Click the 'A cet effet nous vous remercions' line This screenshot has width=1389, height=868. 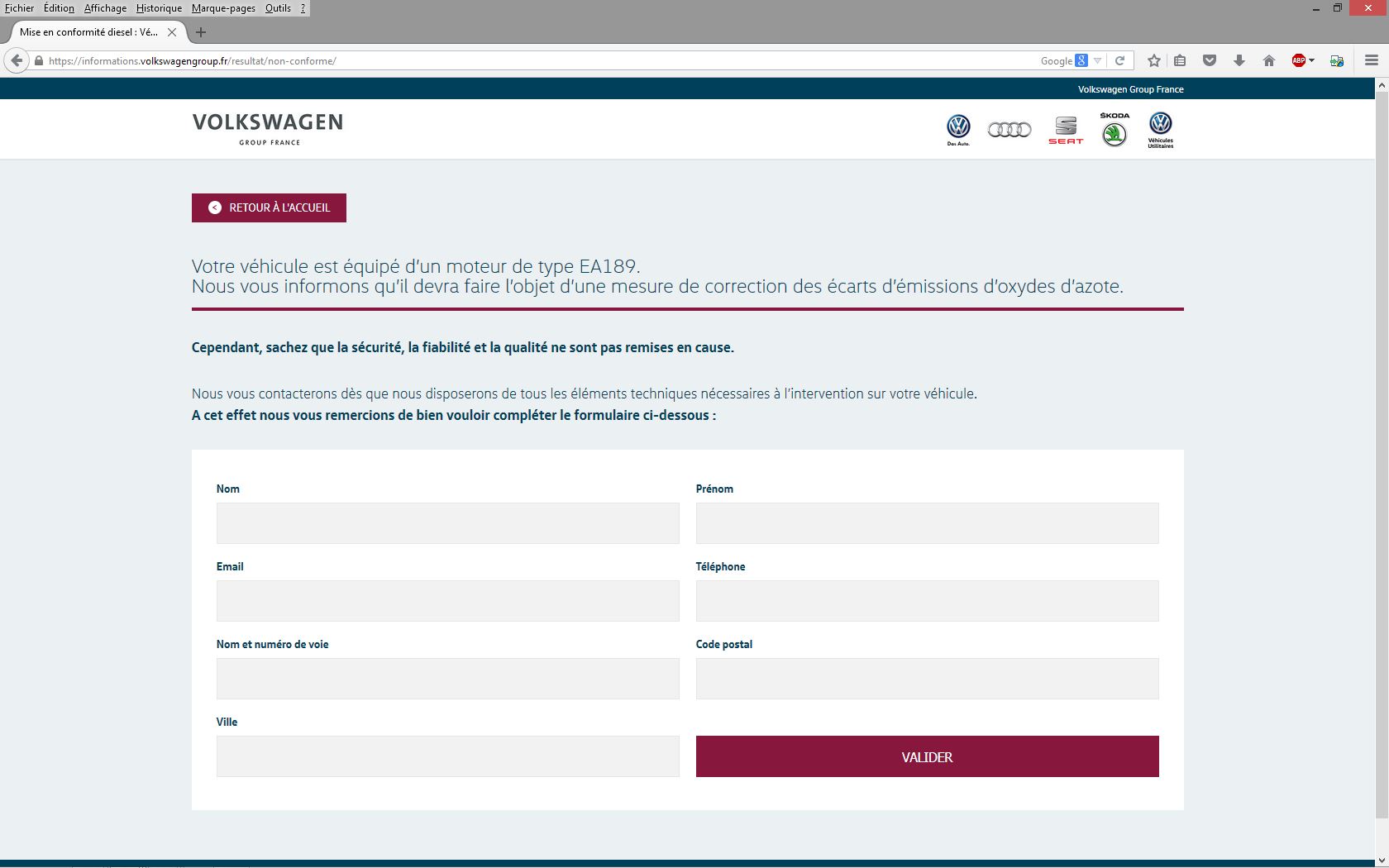[454, 415]
